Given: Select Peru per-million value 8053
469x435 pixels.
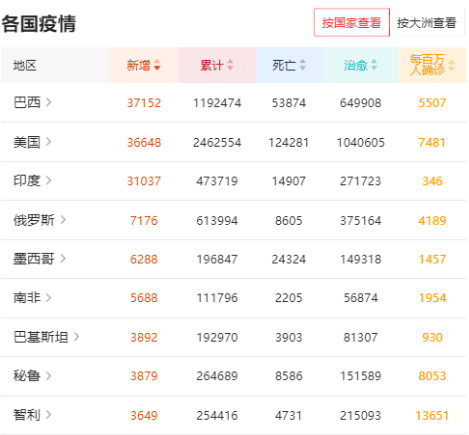Looking at the screenshot, I should click(x=432, y=376).
